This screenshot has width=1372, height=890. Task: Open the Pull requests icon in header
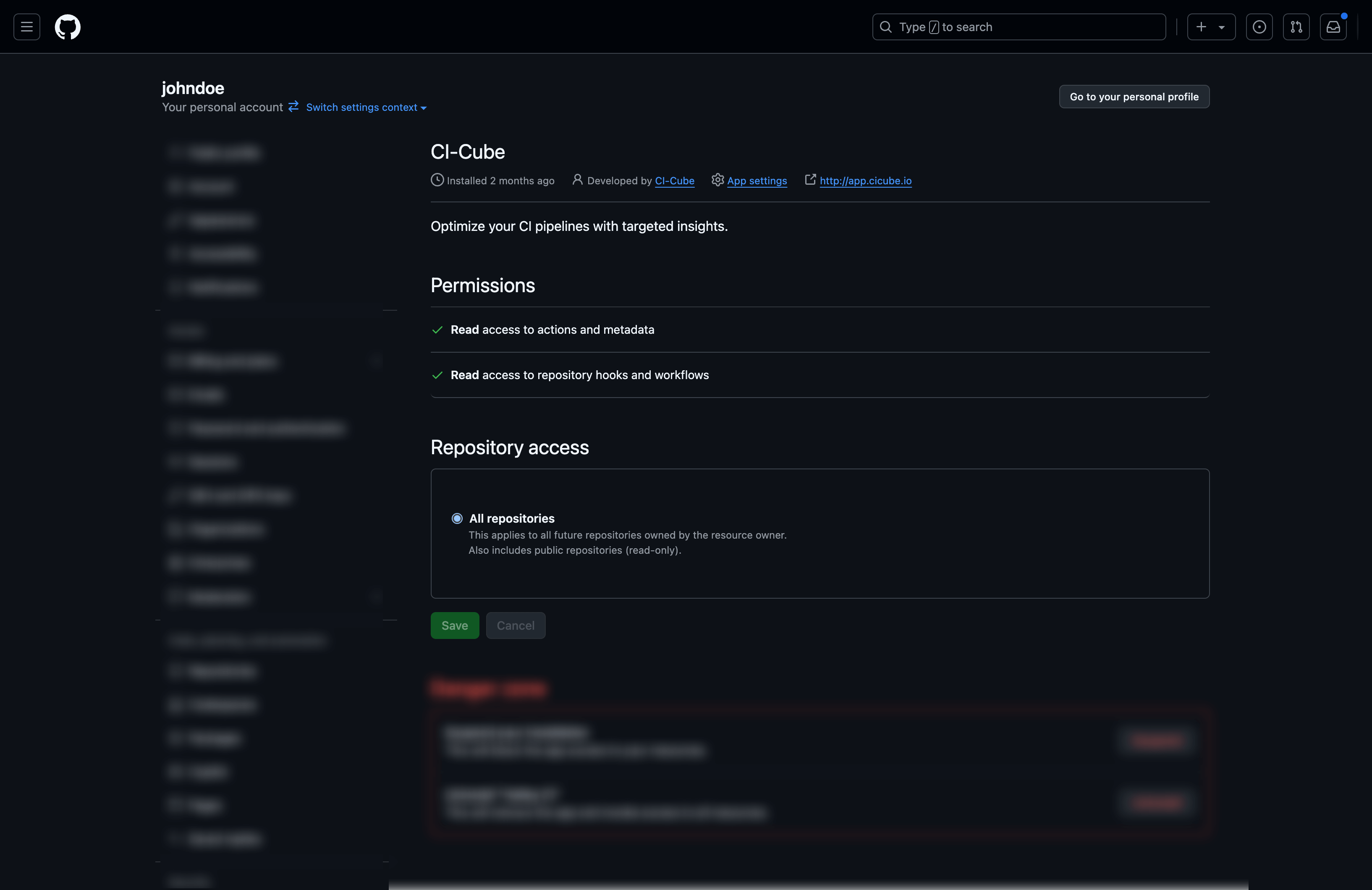click(x=1296, y=26)
